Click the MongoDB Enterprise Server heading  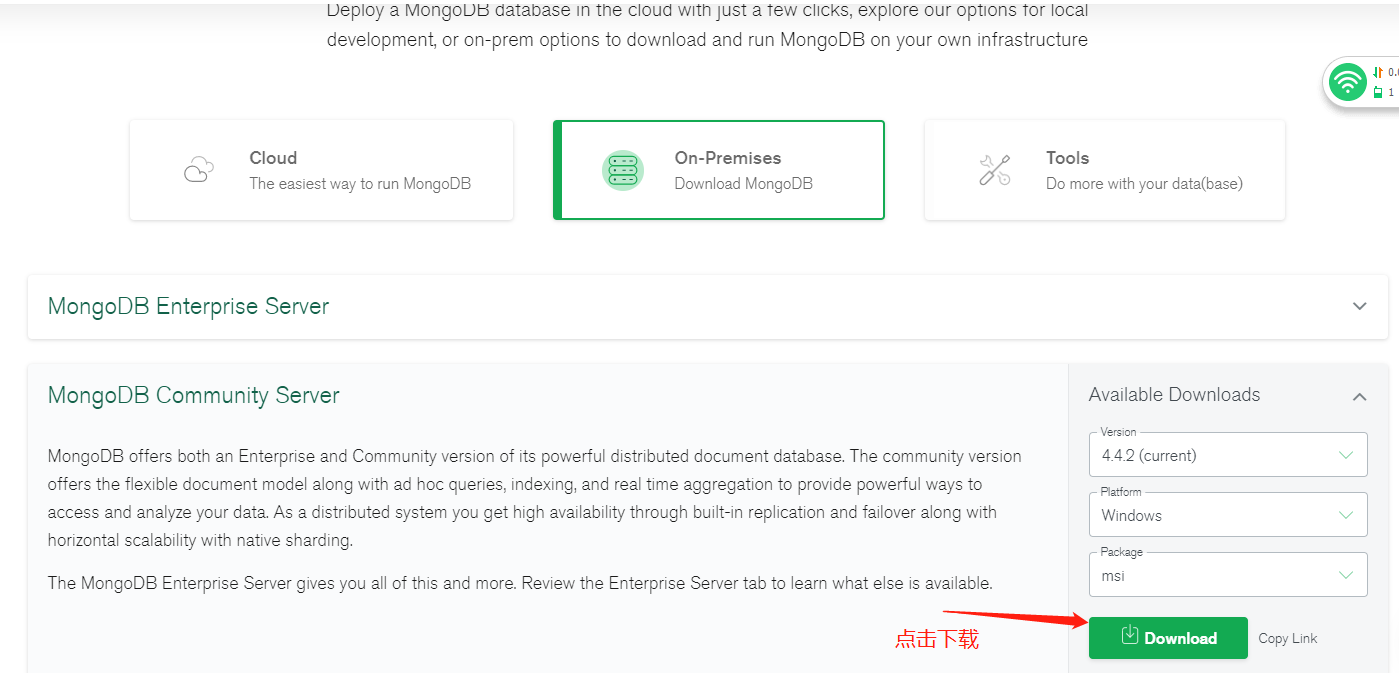[x=188, y=306]
